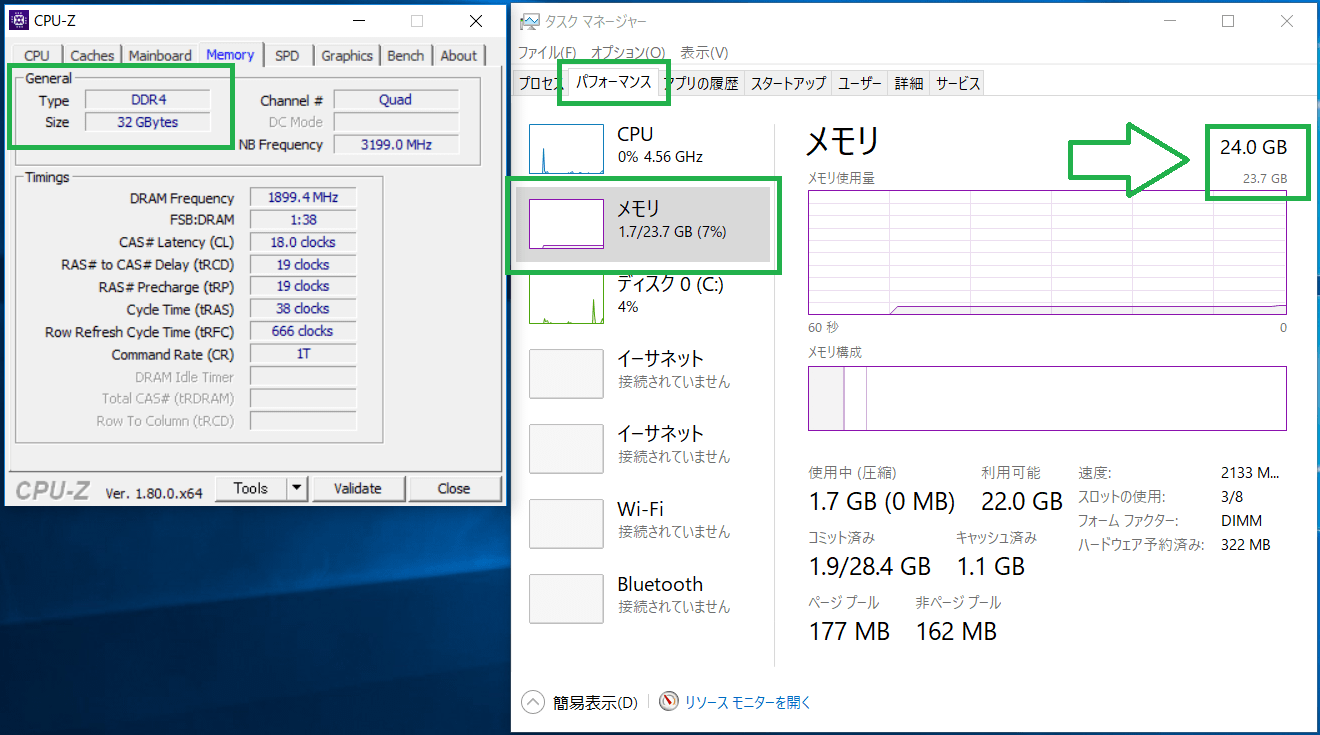1320x735 pixels.
Task: Select the Memory tab in CPU-Z
Action: 230,55
